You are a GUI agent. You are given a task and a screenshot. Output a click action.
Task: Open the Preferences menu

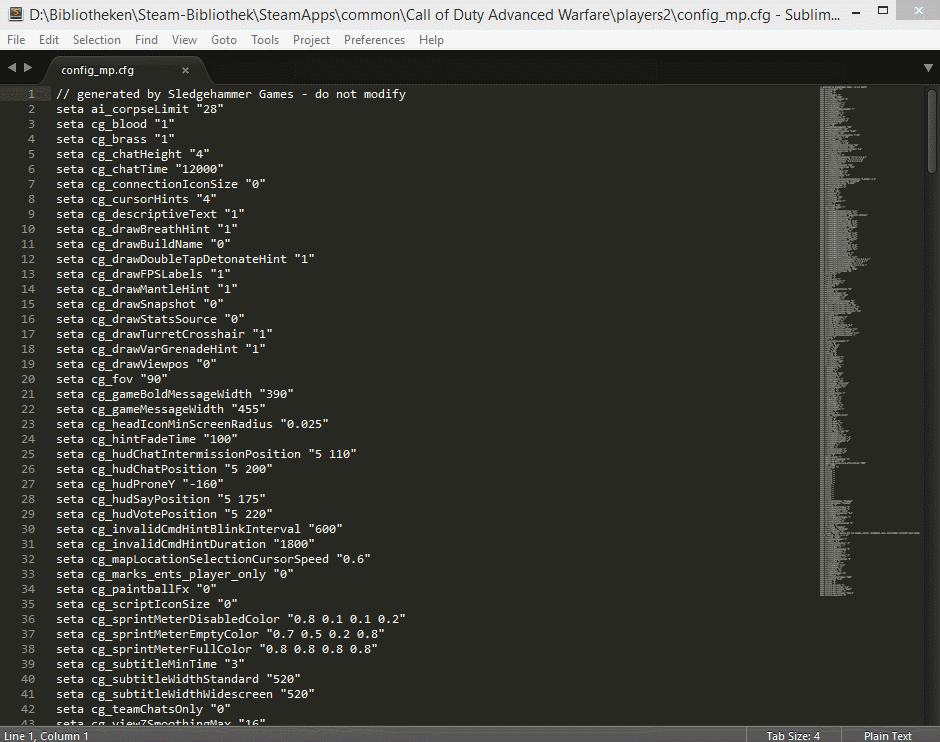[374, 40]
